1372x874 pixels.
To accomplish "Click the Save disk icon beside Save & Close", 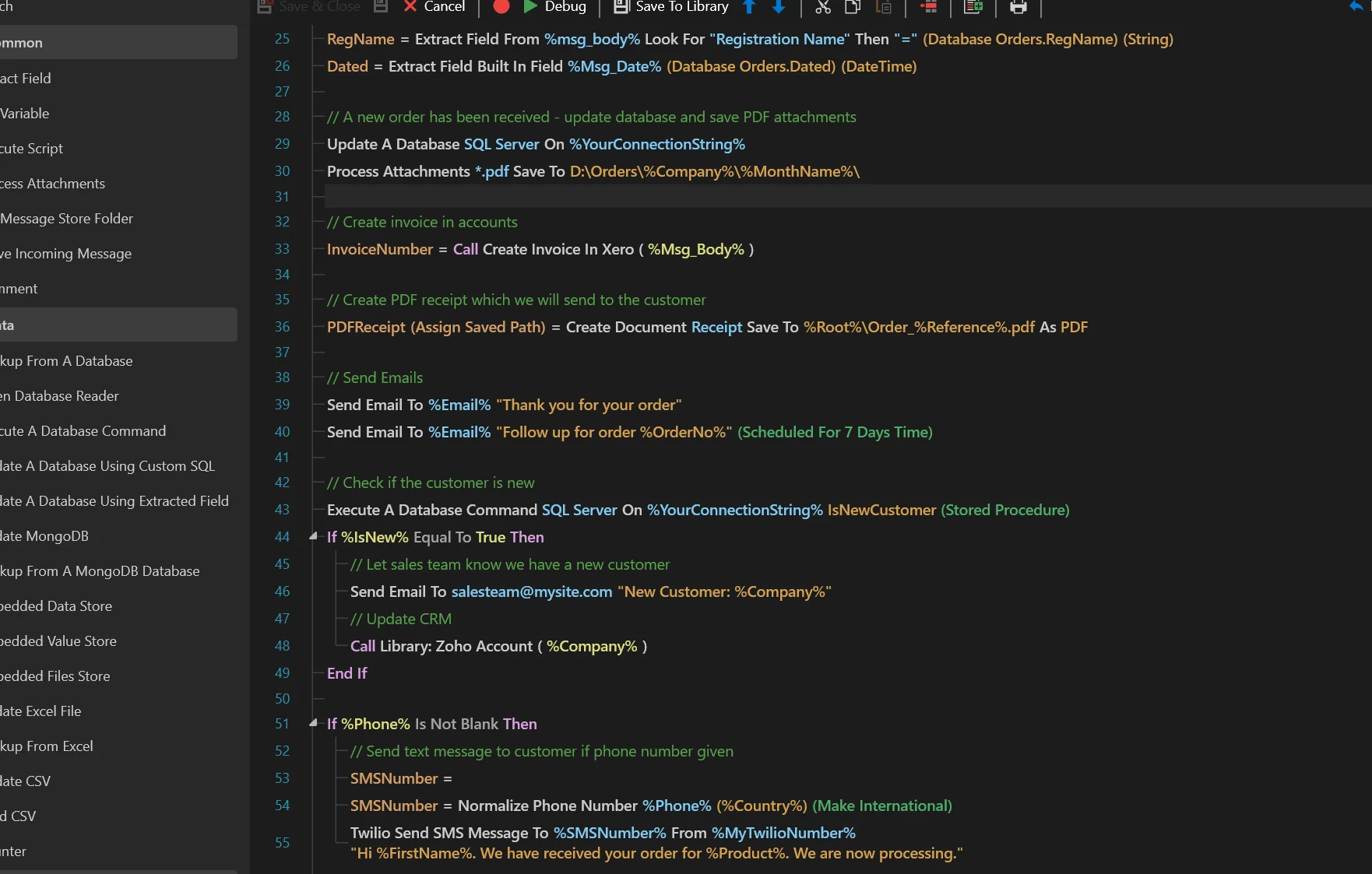I will pyautogui.click(x=380, y=7).
